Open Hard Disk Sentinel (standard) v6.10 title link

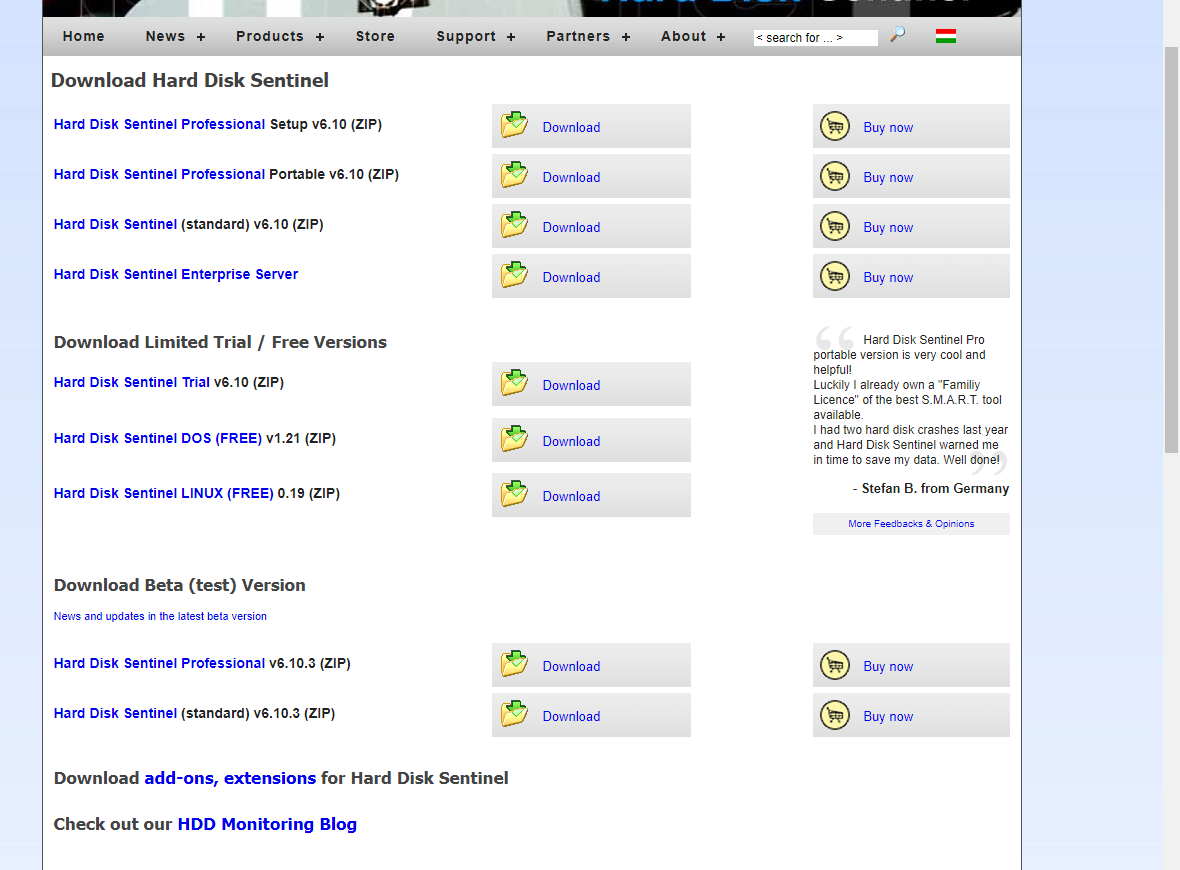[115, 224]
